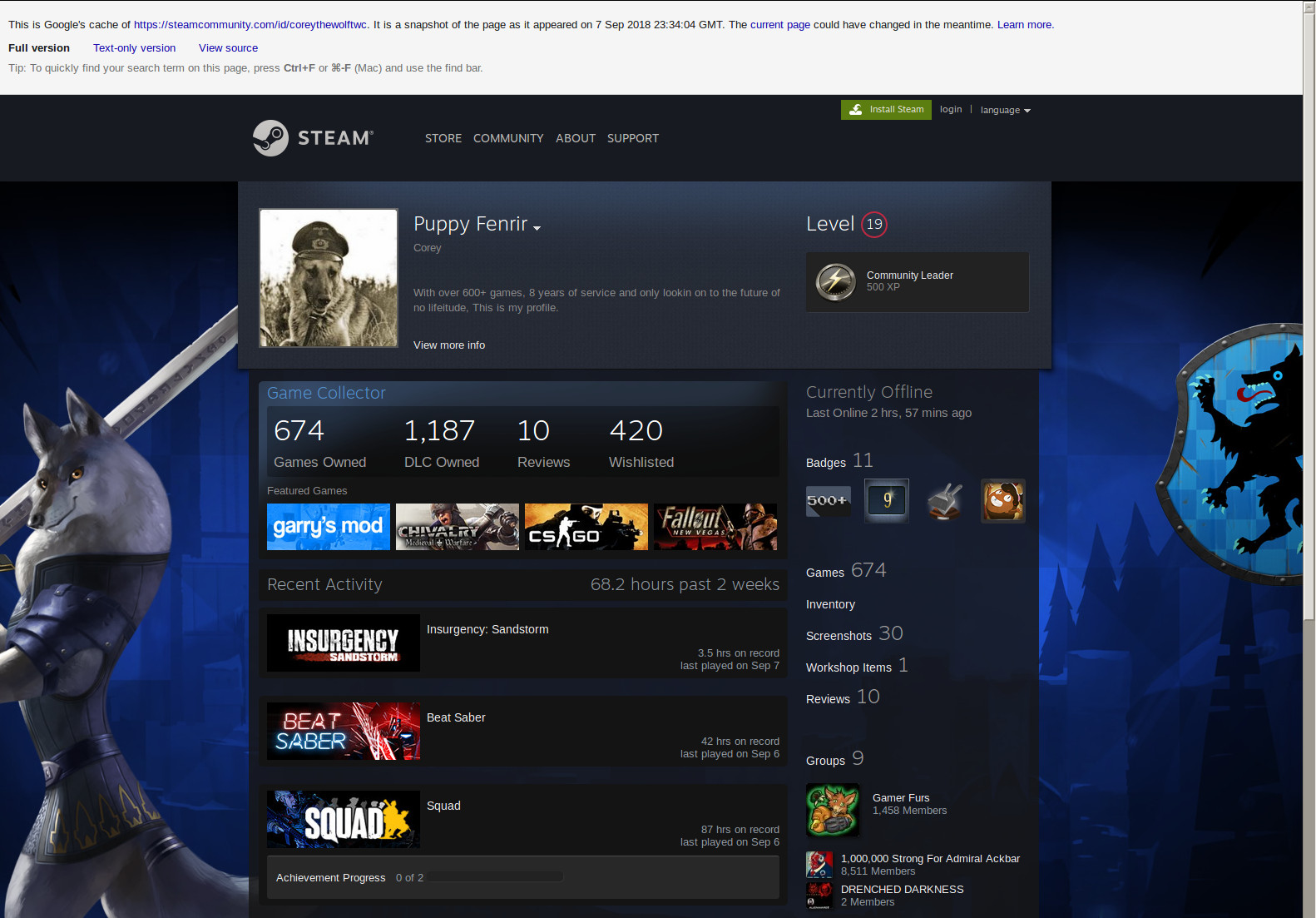The height and width of the screenshot is (918, 1316).
Task: Open the Beat Saber title link
Action: tap(456, 717)
